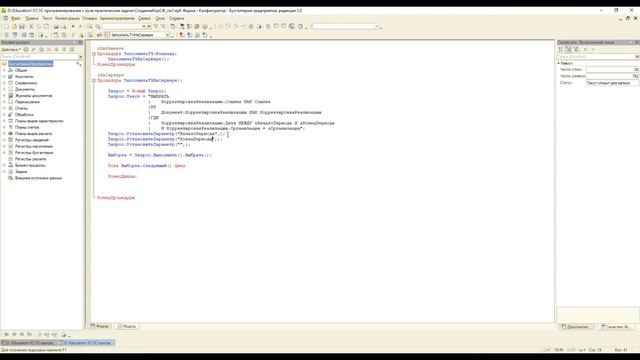Click the alphabetical sort icon in properties
Viewport: 640px width, 360px height.
click(568, 49)
